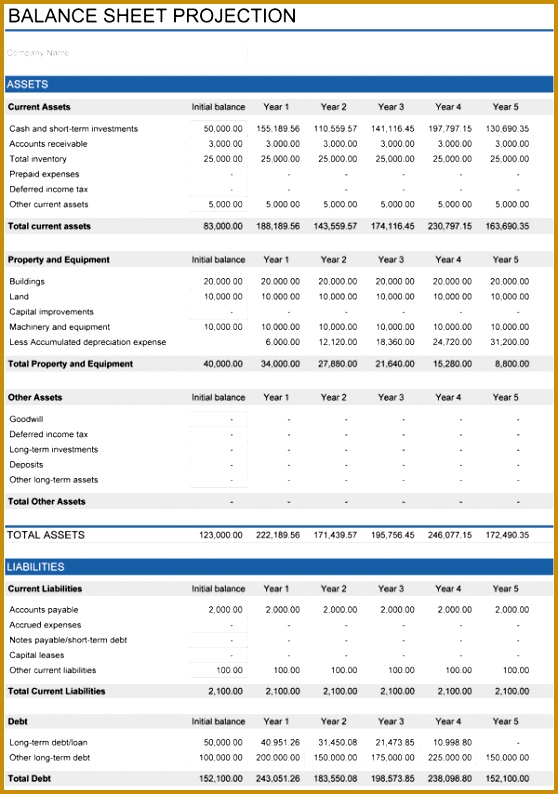Click Other long-term assets row label
558x794 pixels.
(54, 480)
